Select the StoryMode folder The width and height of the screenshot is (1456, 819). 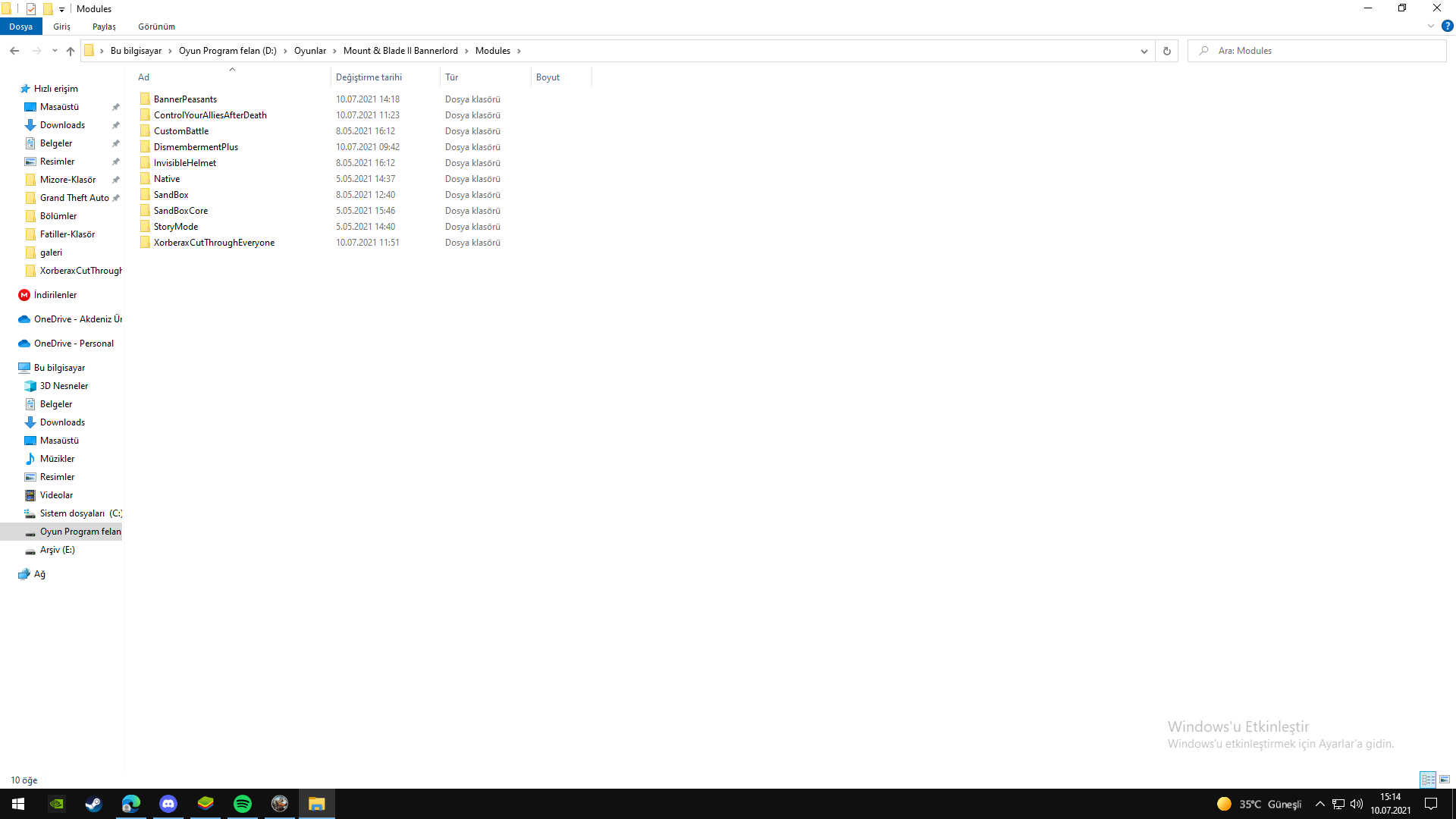(175, 227)
